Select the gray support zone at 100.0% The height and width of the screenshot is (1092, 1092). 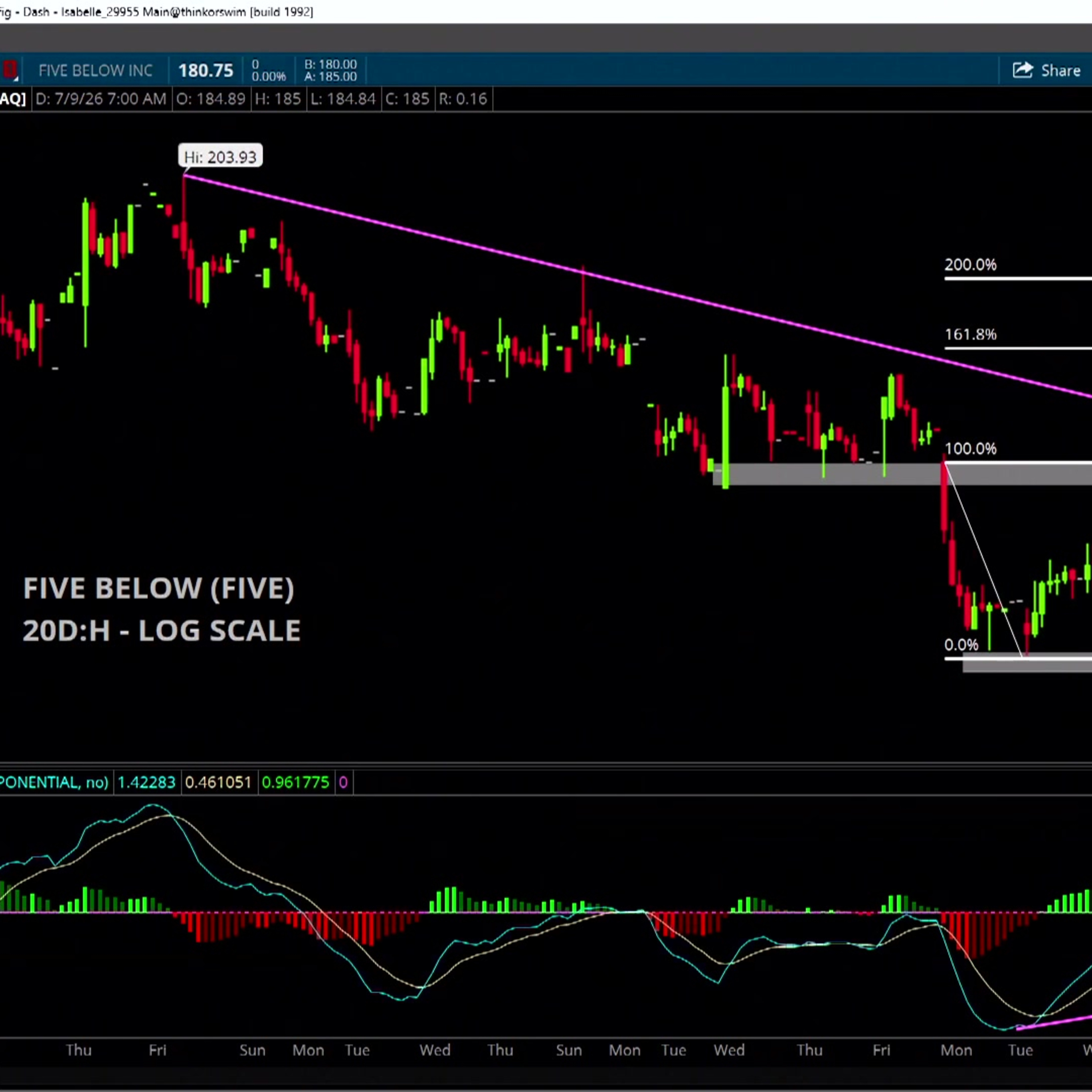(x=903, y=474)
